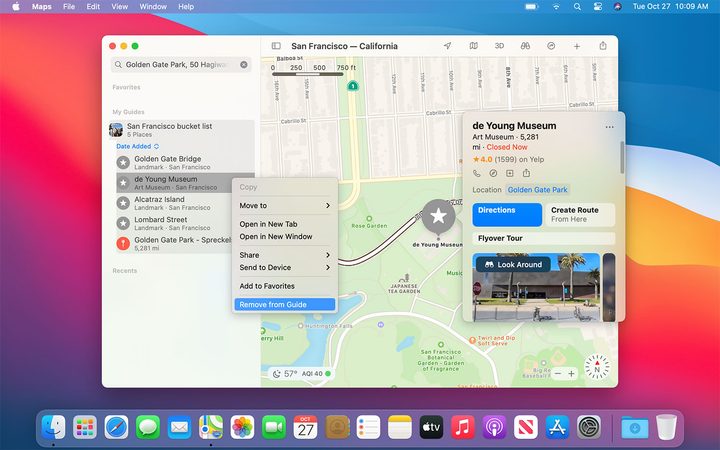Zoom in with the plus button

[x=572, y=374]
